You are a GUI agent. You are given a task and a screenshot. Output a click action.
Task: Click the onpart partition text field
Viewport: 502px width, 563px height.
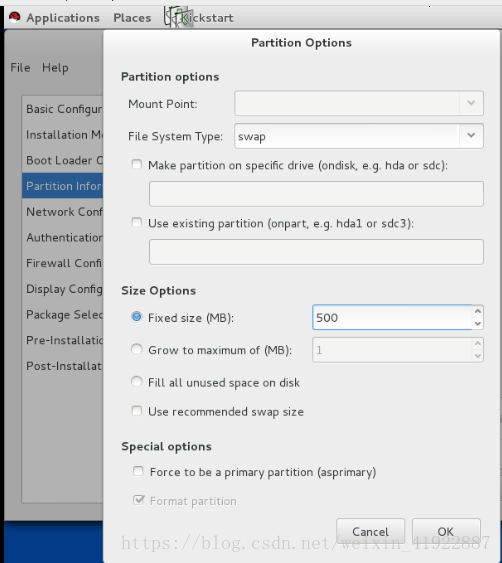[x=316, y=252]
